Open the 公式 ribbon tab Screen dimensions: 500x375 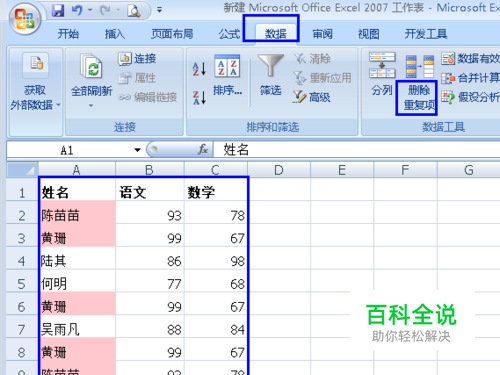tap(229, 34)
